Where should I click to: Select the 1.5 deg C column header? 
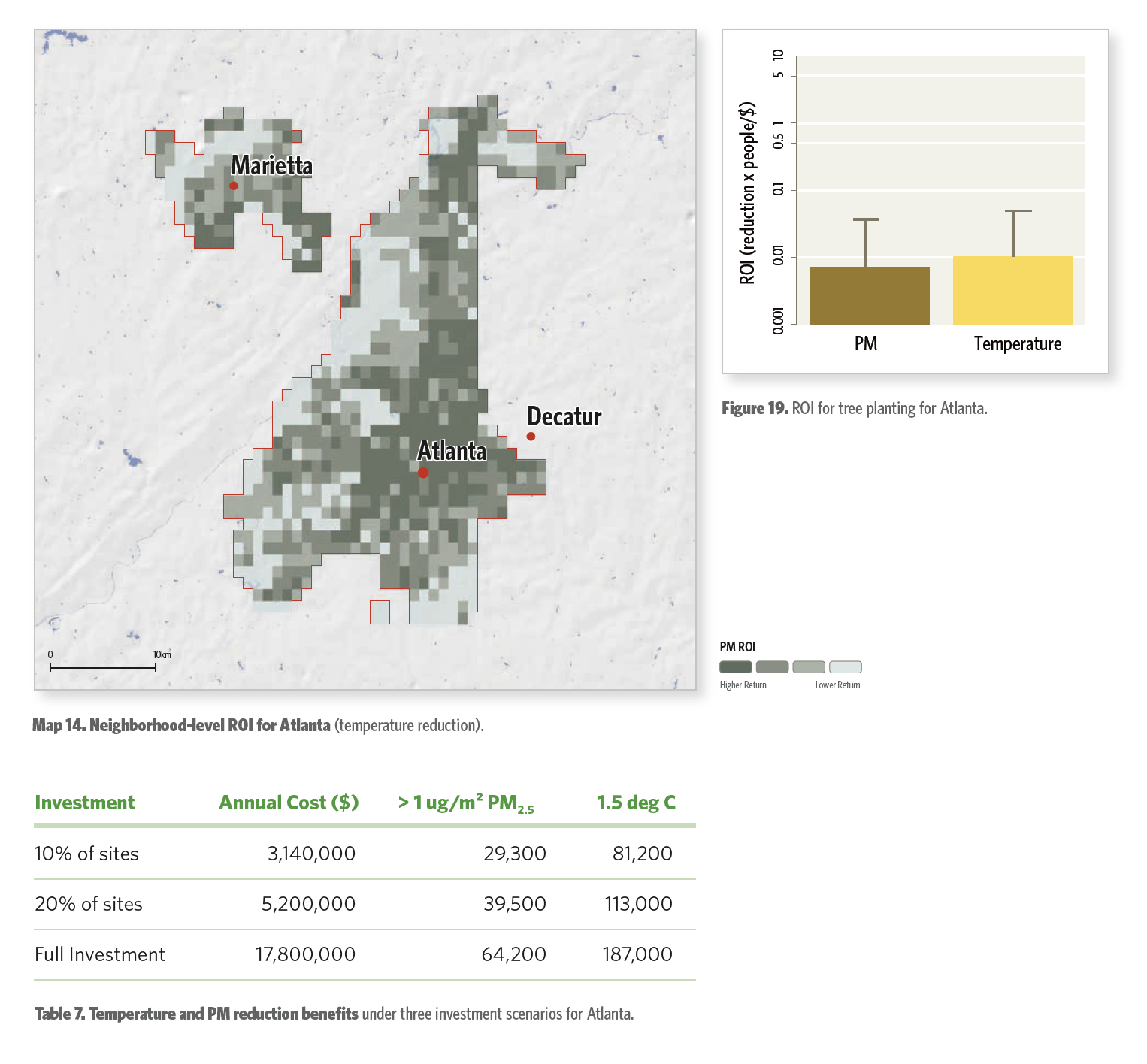(x=636, y=803)
